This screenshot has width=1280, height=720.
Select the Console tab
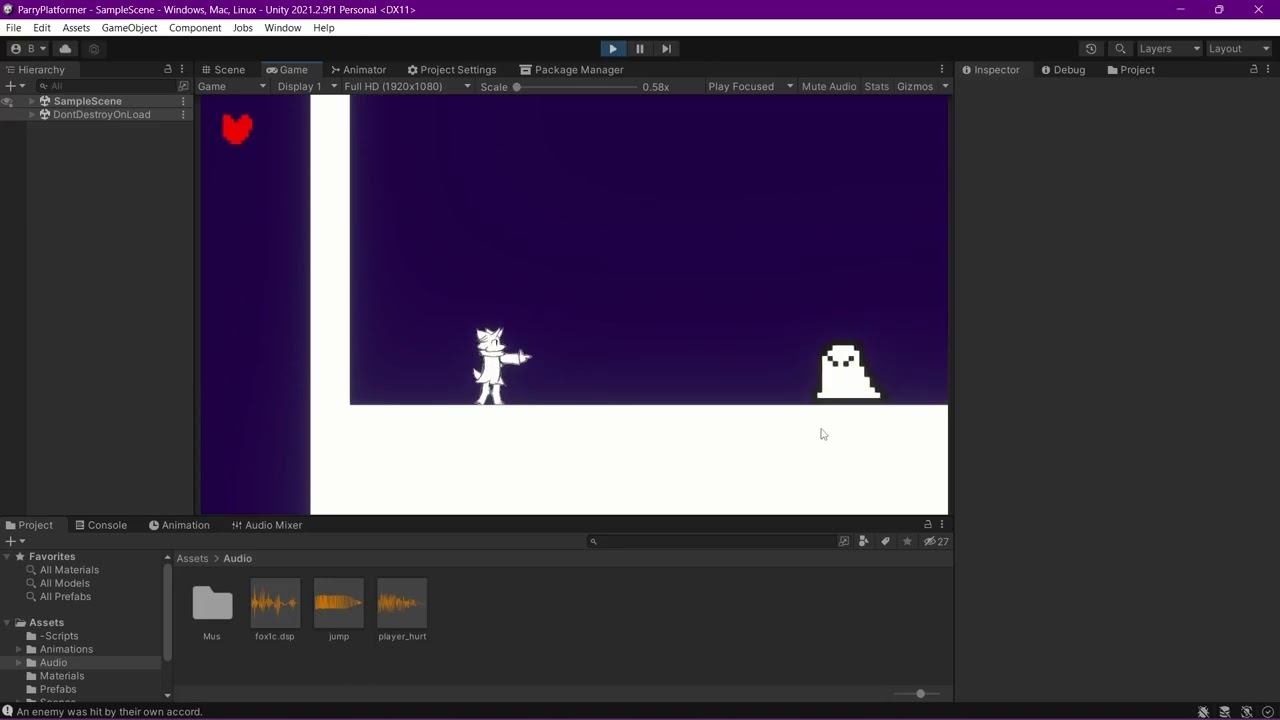pos(100,525)
